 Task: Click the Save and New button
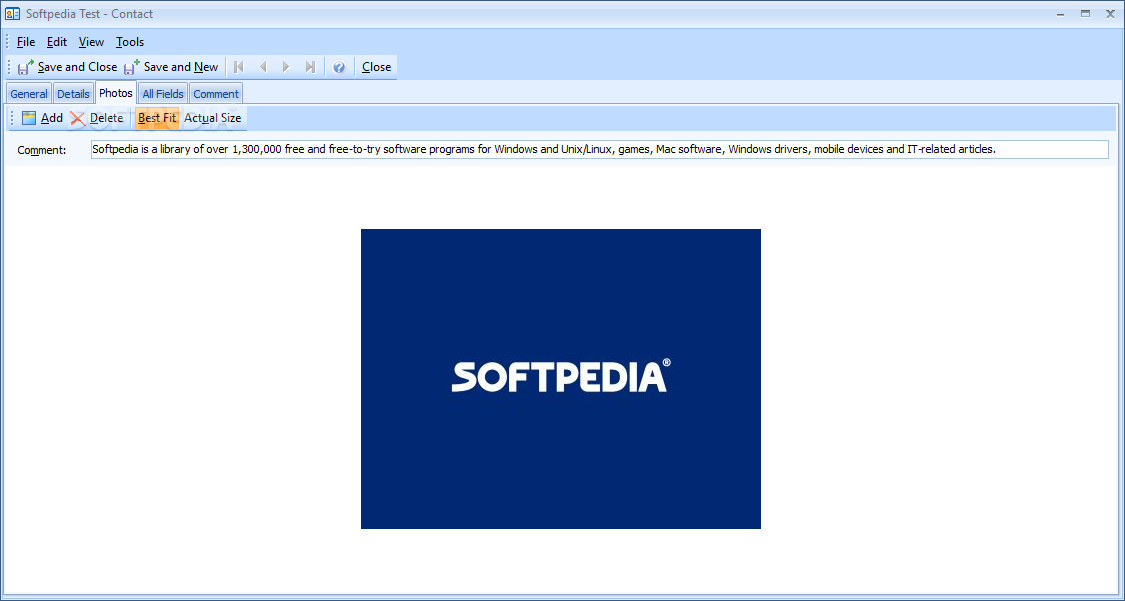coord(171,67)
